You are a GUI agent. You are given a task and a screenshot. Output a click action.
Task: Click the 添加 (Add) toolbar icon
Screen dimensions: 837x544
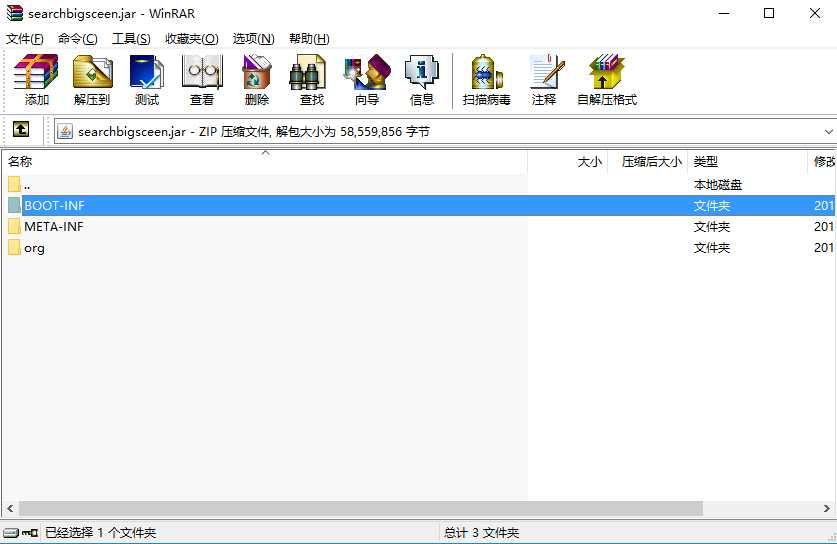click(36, 80)
